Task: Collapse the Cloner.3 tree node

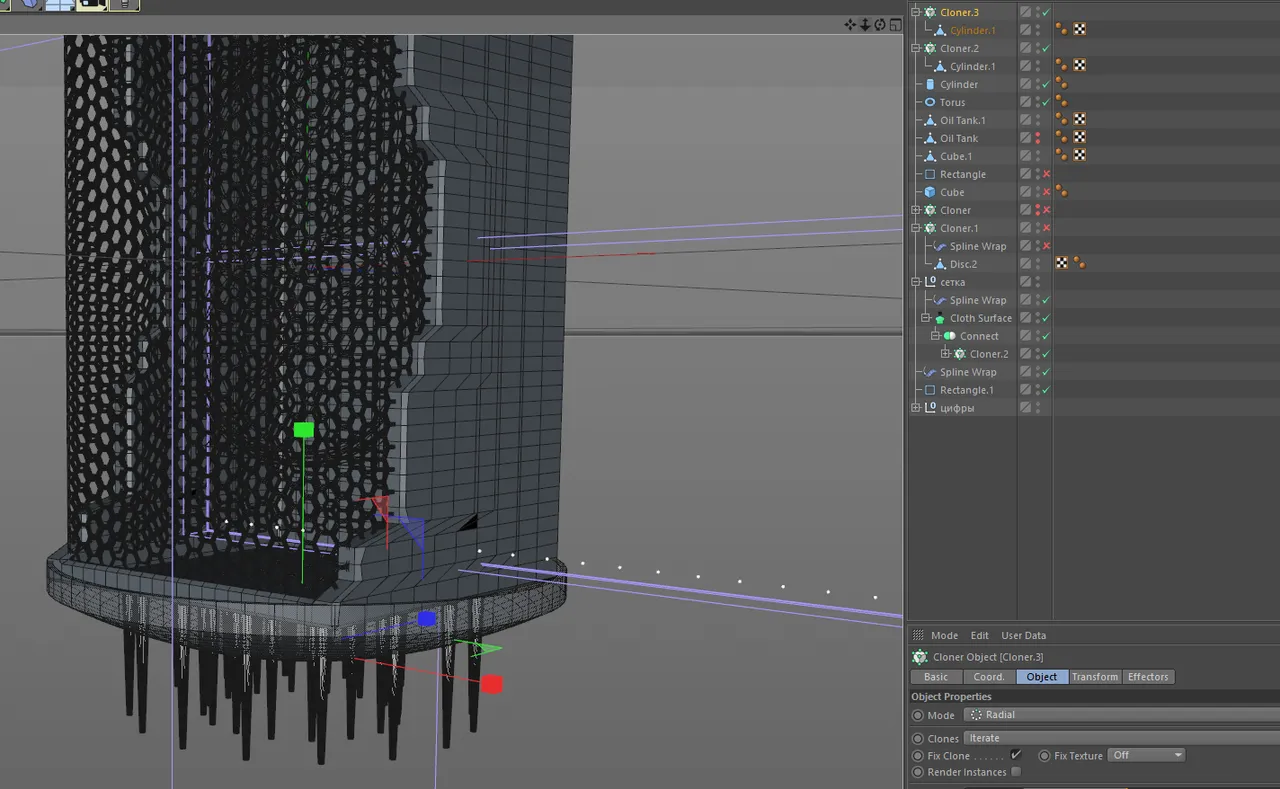Action: (916, 12)
